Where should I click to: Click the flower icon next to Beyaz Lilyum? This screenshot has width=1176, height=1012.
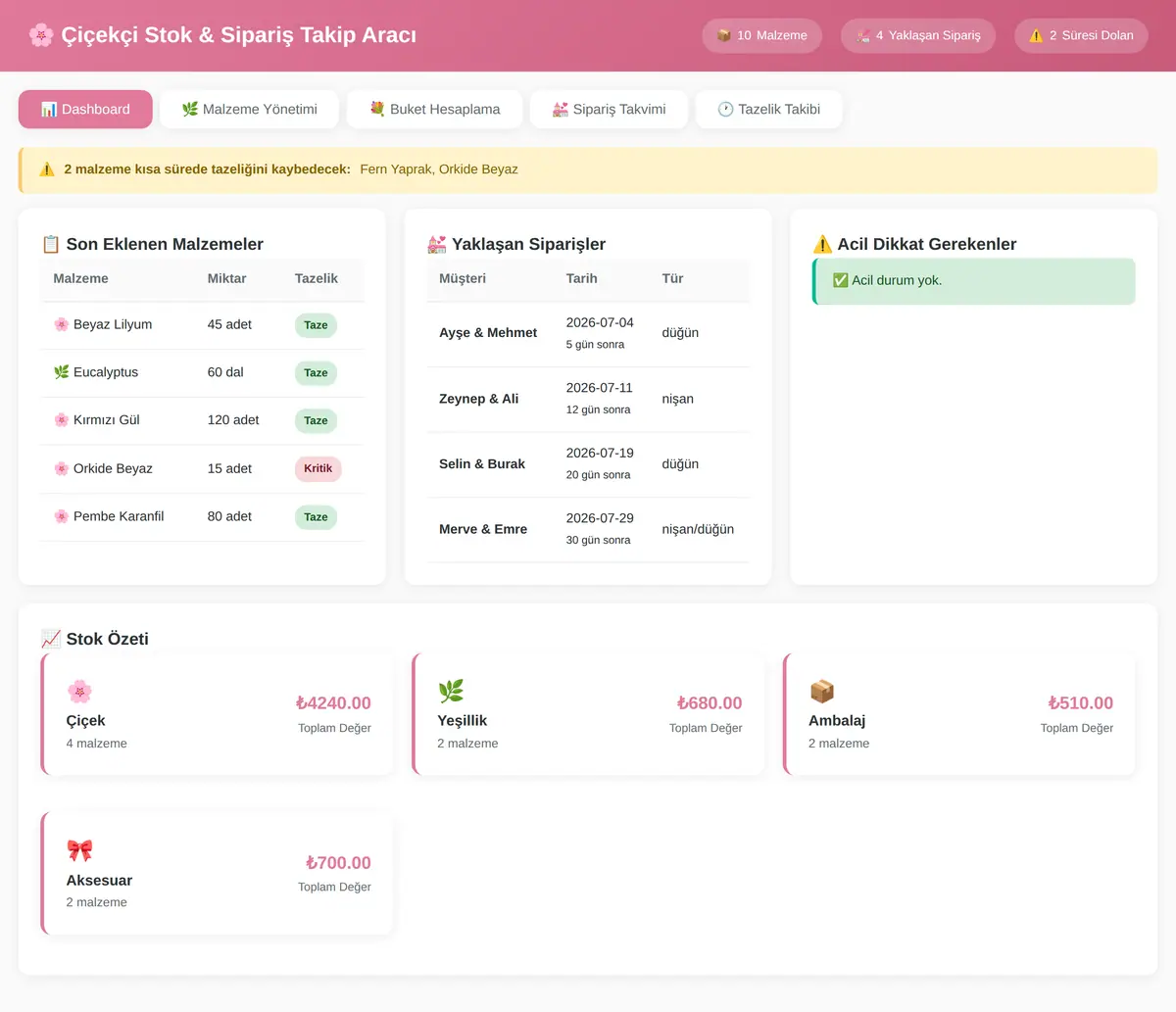[62, 324]
